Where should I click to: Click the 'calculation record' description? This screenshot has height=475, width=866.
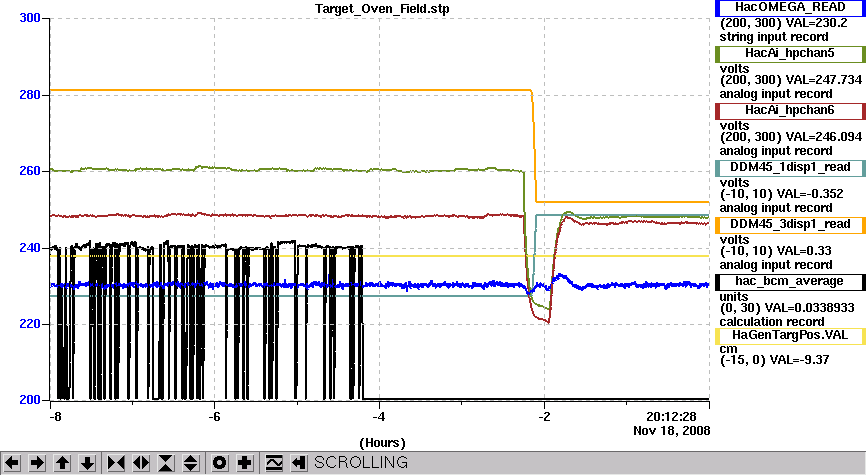tap(772, 322)
